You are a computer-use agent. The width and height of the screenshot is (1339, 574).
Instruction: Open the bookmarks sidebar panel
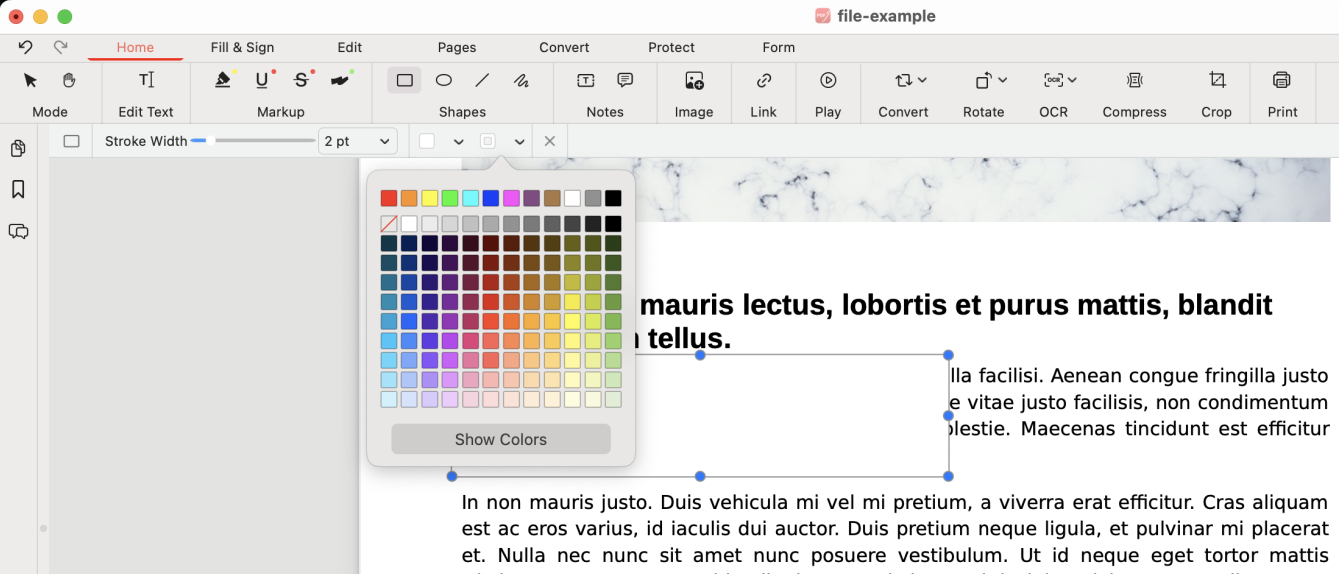click(x=18, y=190)
